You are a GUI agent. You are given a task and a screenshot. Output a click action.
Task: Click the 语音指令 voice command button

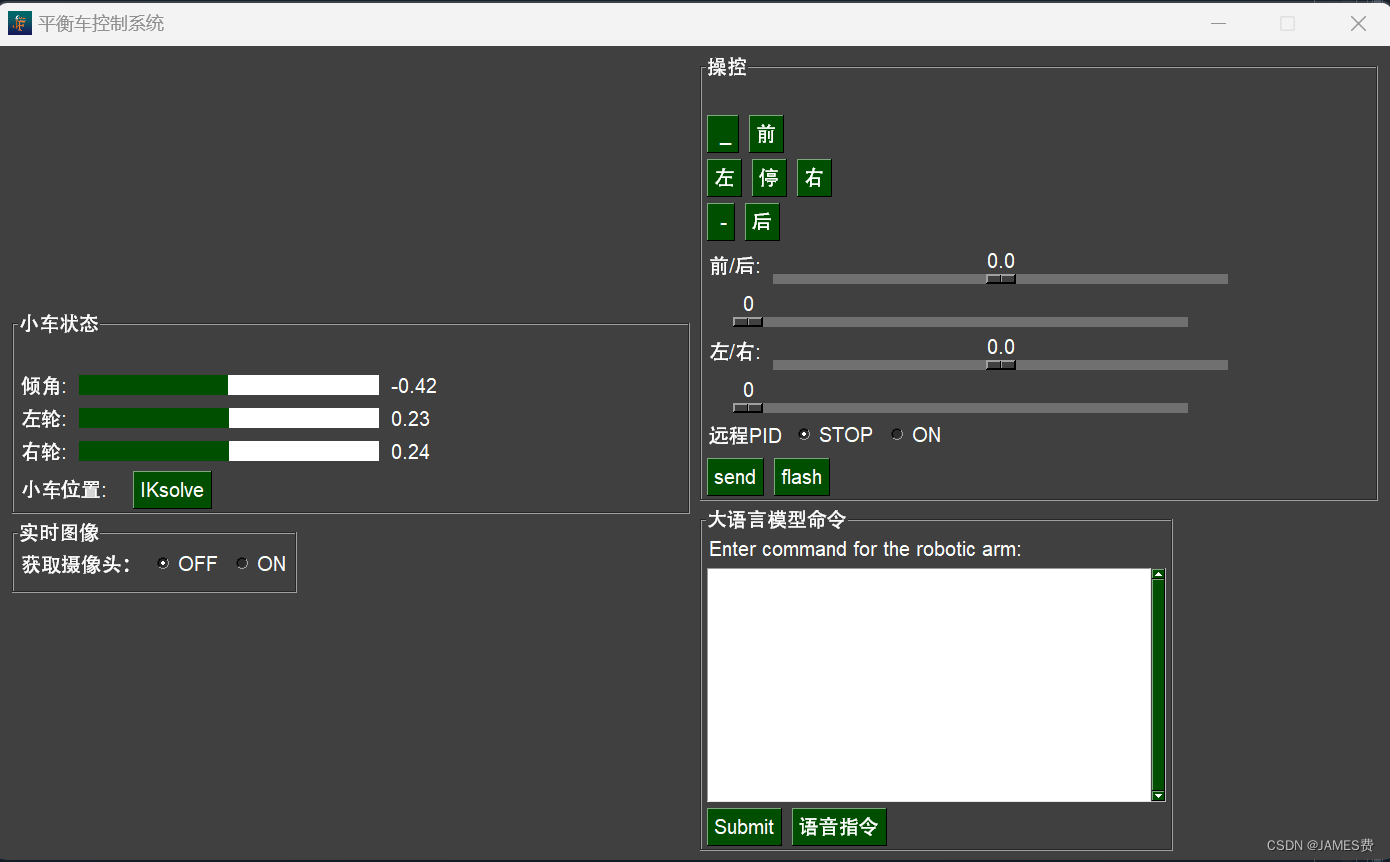click(839, 827)
